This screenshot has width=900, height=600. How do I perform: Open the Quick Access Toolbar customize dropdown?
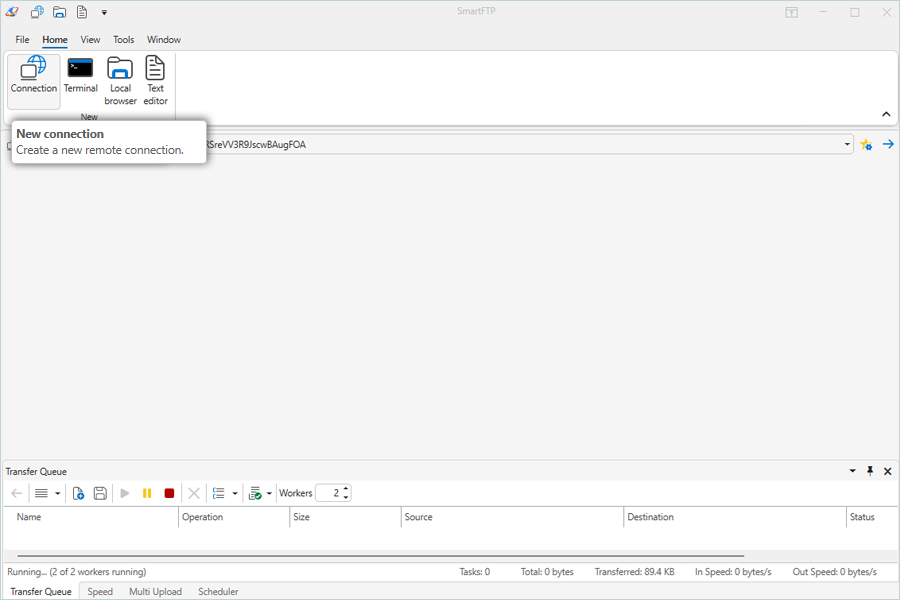(104, 13)
